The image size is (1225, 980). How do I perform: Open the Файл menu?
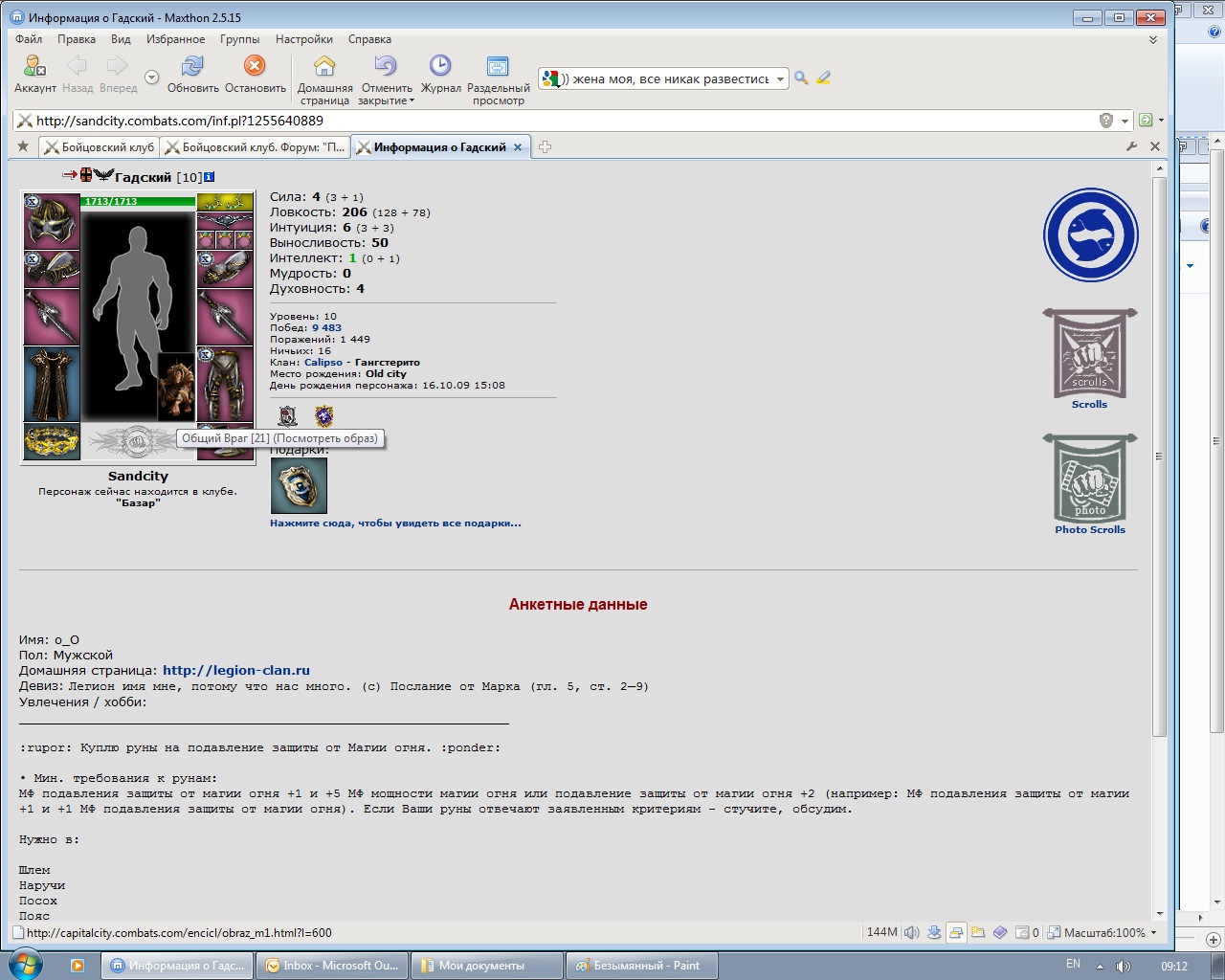(x=29, y=39)
